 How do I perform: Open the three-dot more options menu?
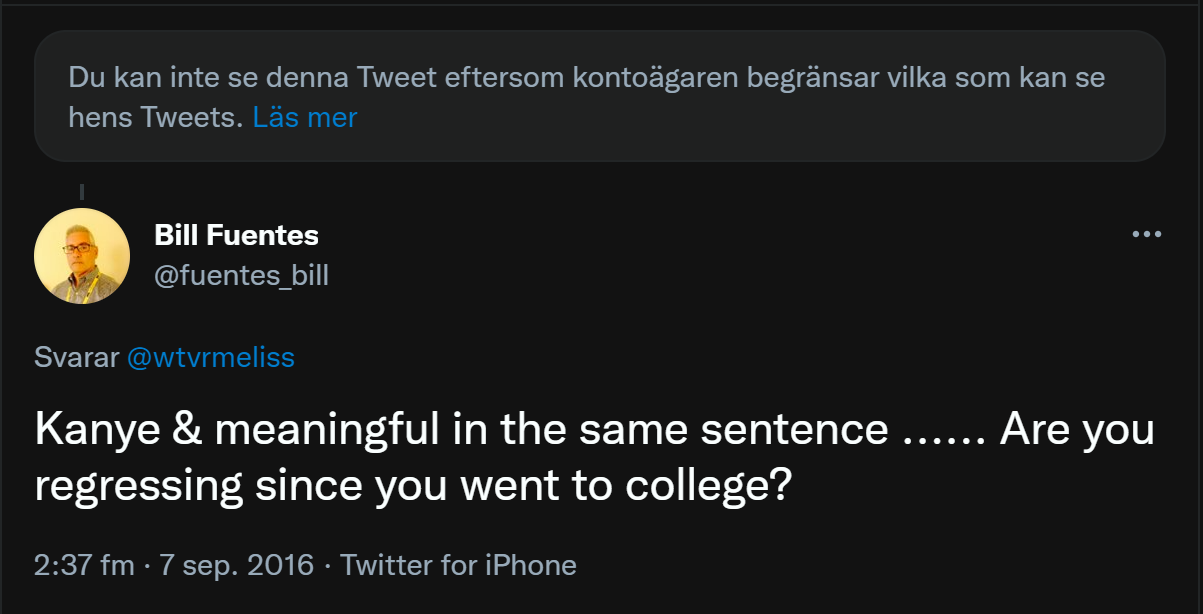coord(1146,234)
